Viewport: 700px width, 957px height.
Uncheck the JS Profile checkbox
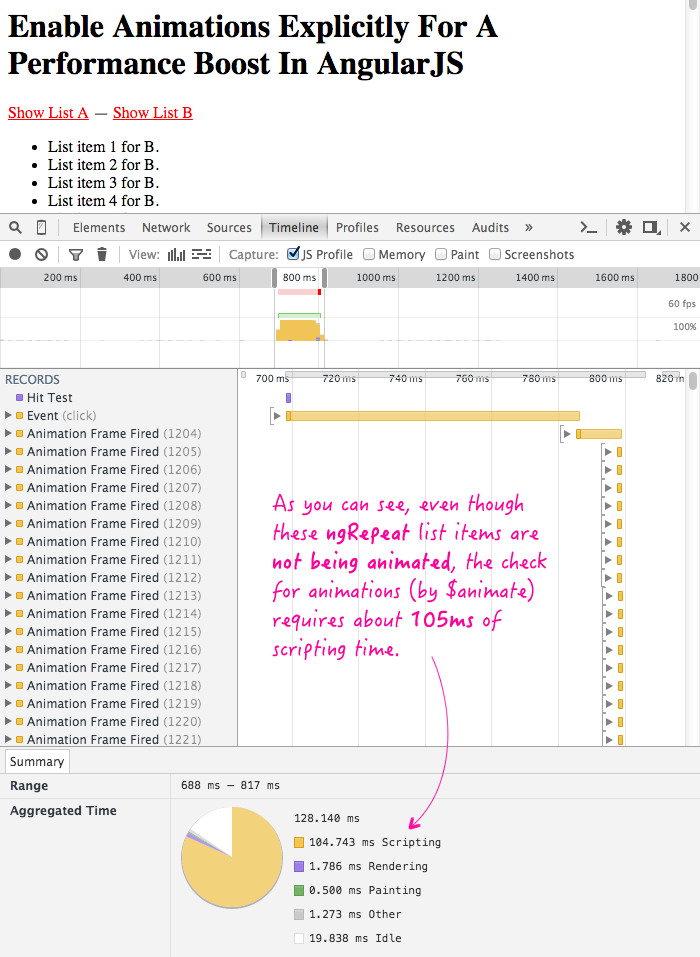click(293, 253)
